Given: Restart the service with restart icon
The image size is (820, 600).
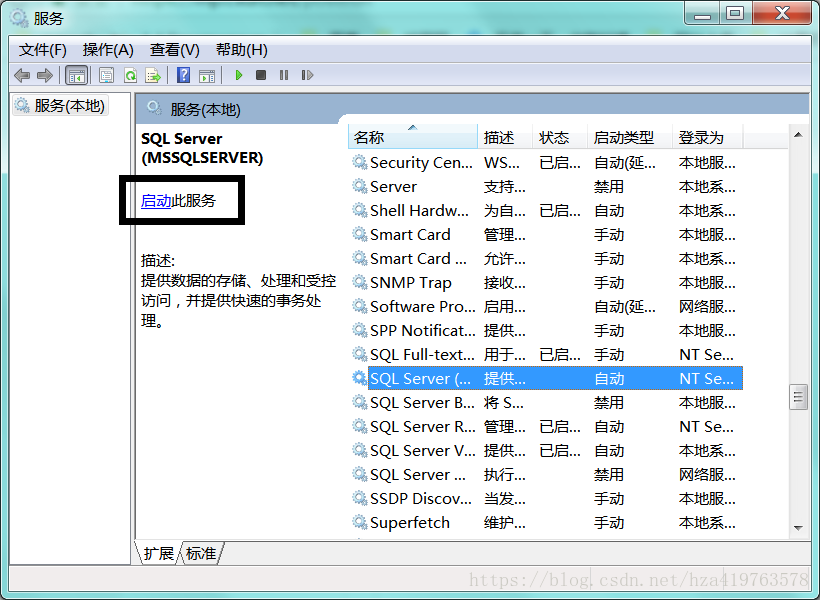Looking at the screenshot, I should coord(308,75).
